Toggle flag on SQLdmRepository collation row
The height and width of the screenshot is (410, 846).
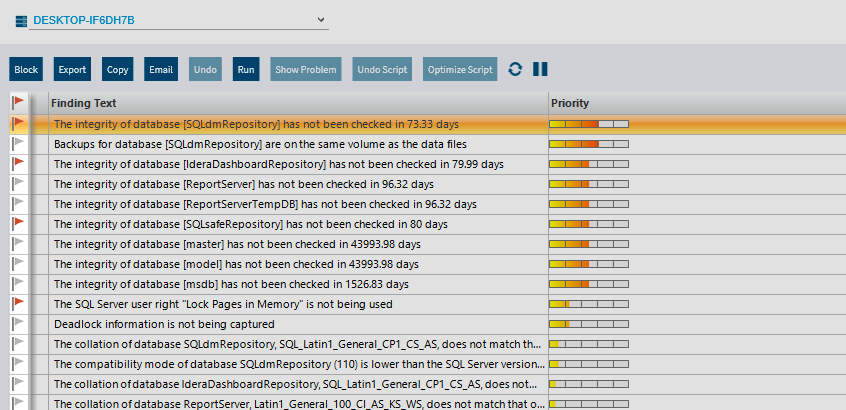[x=19, y=344]
